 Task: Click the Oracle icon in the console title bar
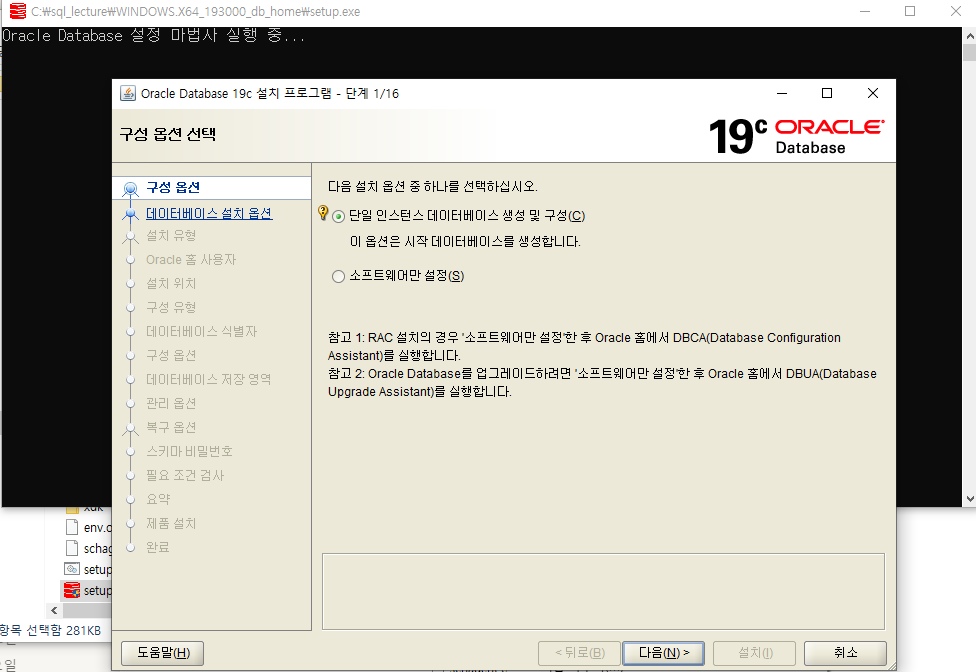tap(18, 11)
